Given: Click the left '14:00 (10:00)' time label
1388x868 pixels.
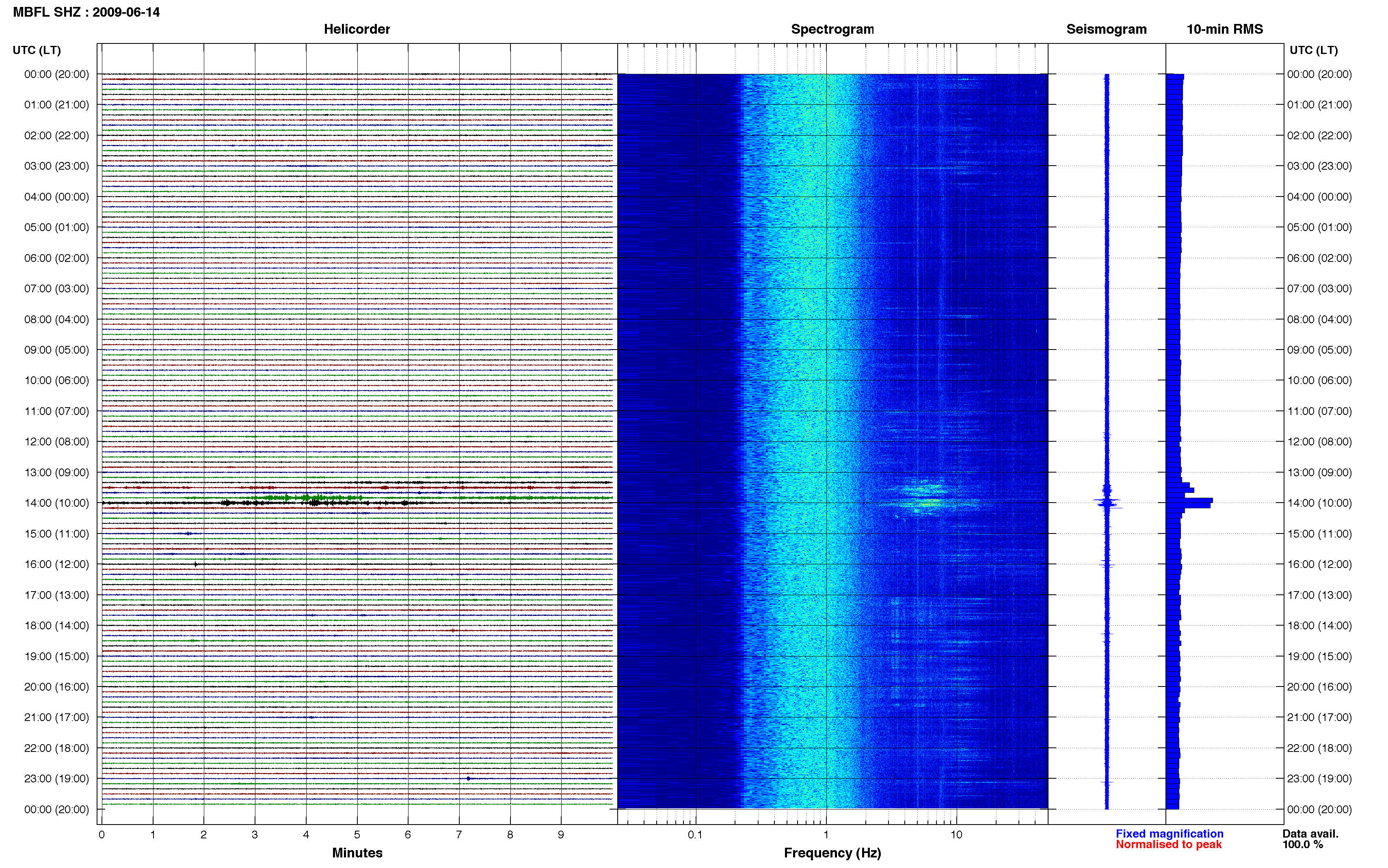Looking at the screenshot, I should click(x=56, y=503).
